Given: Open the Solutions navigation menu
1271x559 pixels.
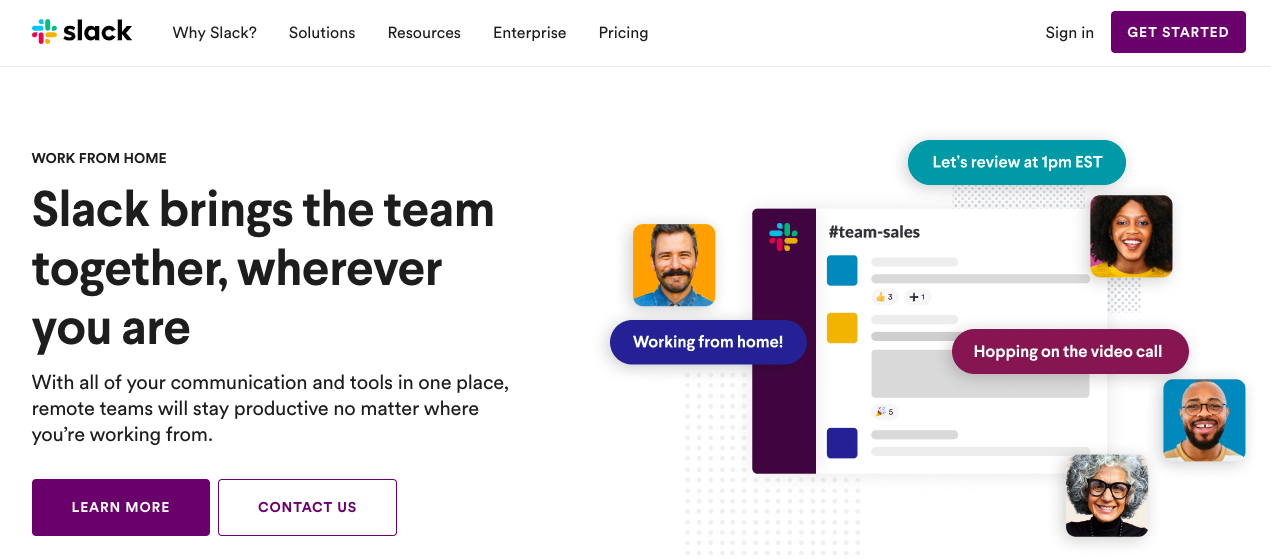Looking at the screenshot, I should (x=322, y=33).
